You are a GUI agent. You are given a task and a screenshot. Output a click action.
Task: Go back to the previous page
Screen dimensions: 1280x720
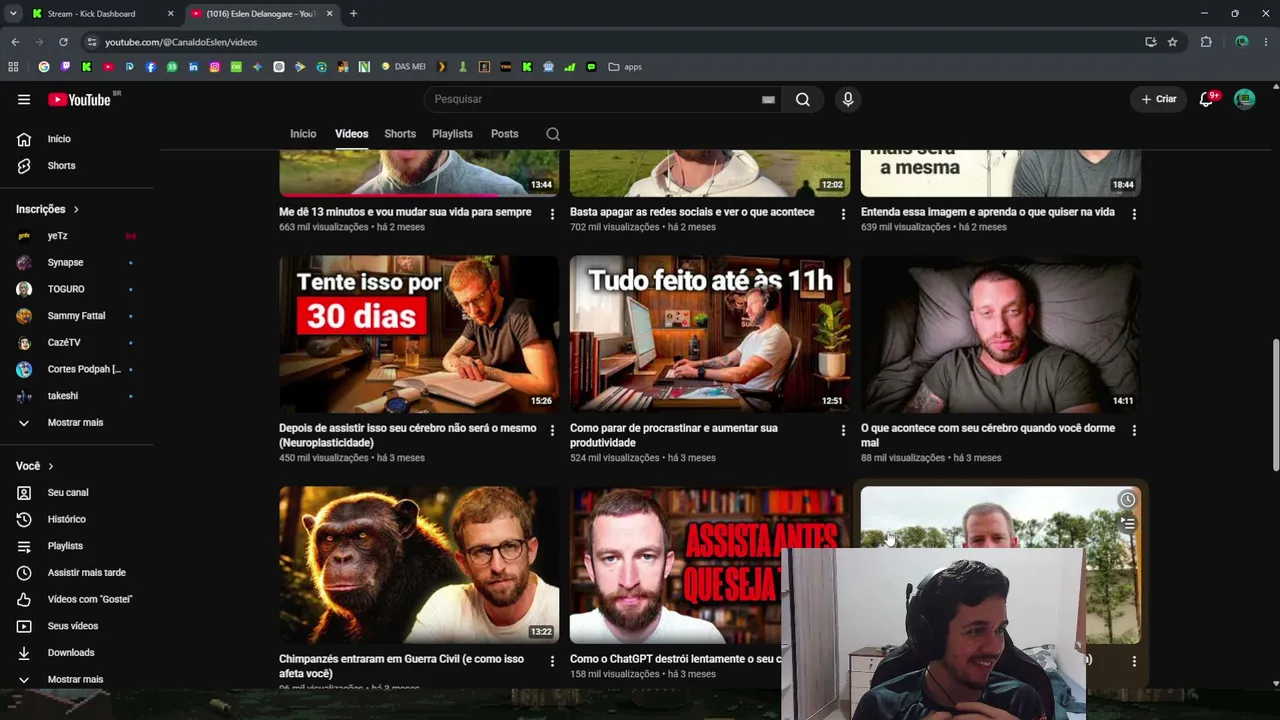[15, 42]
